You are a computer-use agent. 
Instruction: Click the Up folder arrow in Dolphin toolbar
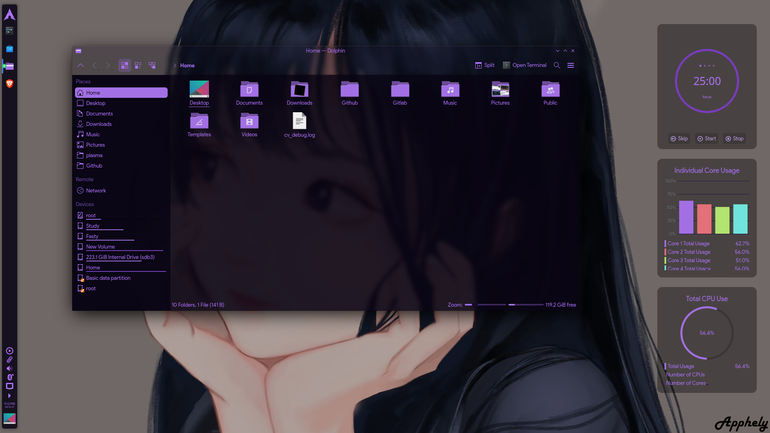point(81,65)
